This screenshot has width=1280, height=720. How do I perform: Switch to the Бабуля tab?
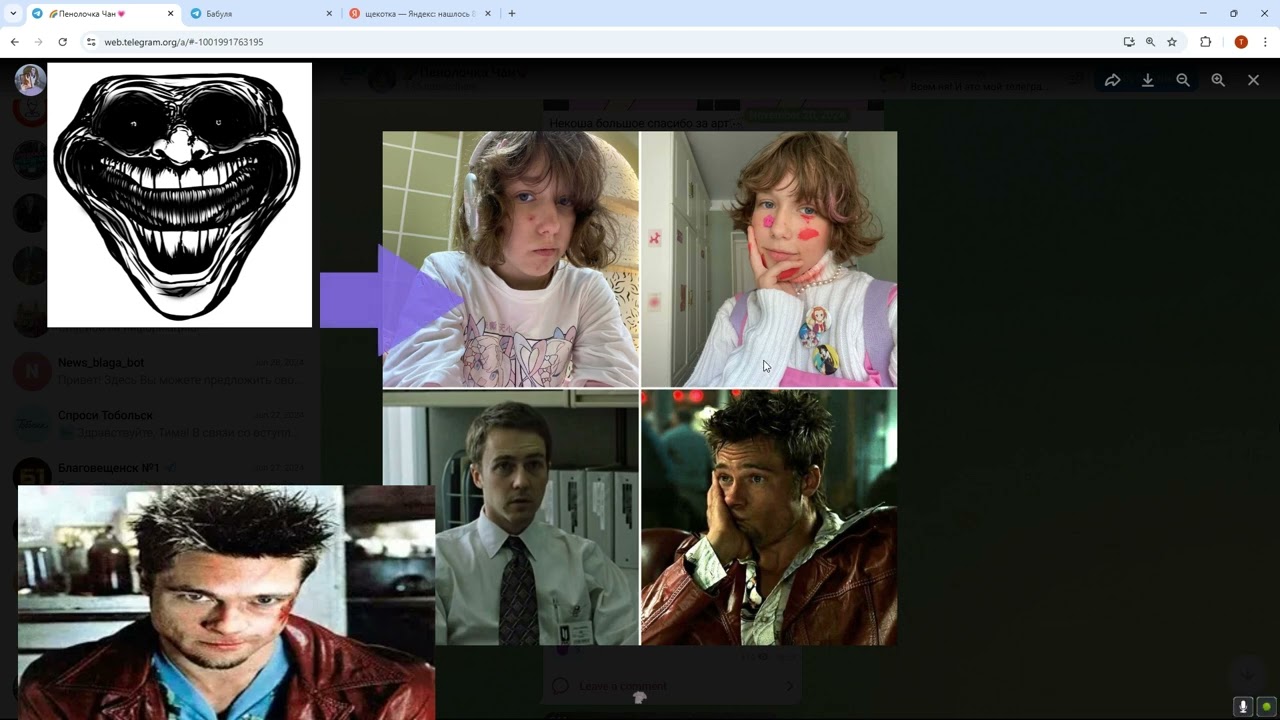(x=261, y=14)
